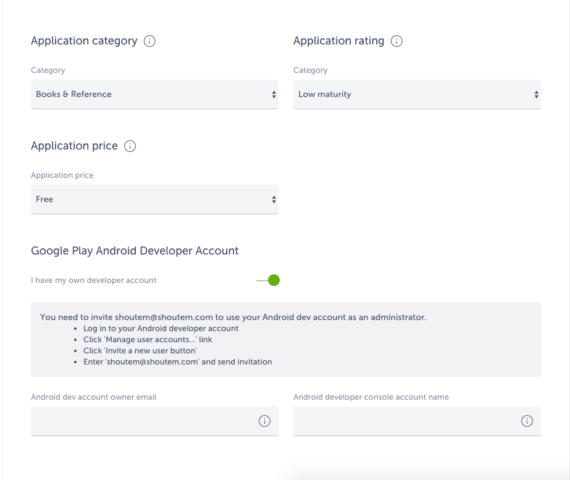Click the 'Application category' heading text
This screenshot has width=570, height=480.
tap(84, 41)
